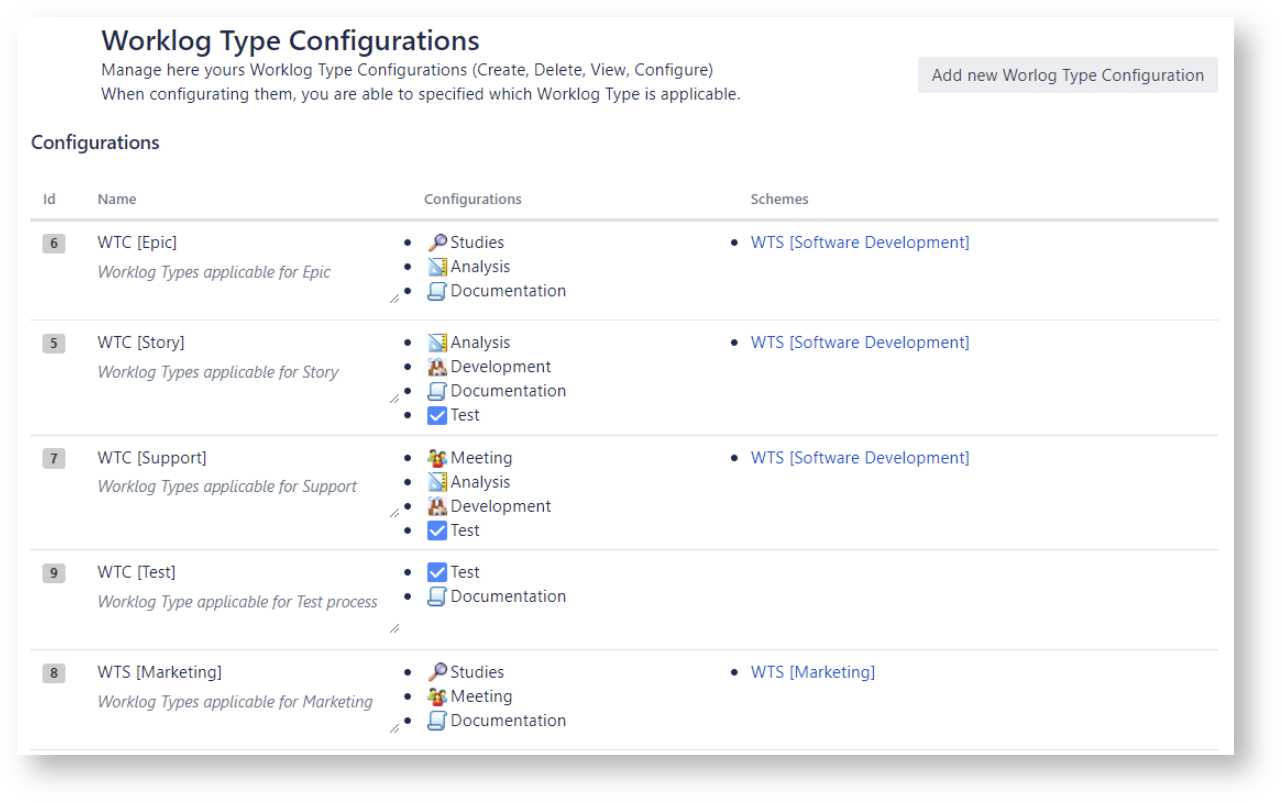Click the Studies magnifier icon in WTC [Epic]
The height and width of the screenshot is (803, 1282).
[437, 243]
